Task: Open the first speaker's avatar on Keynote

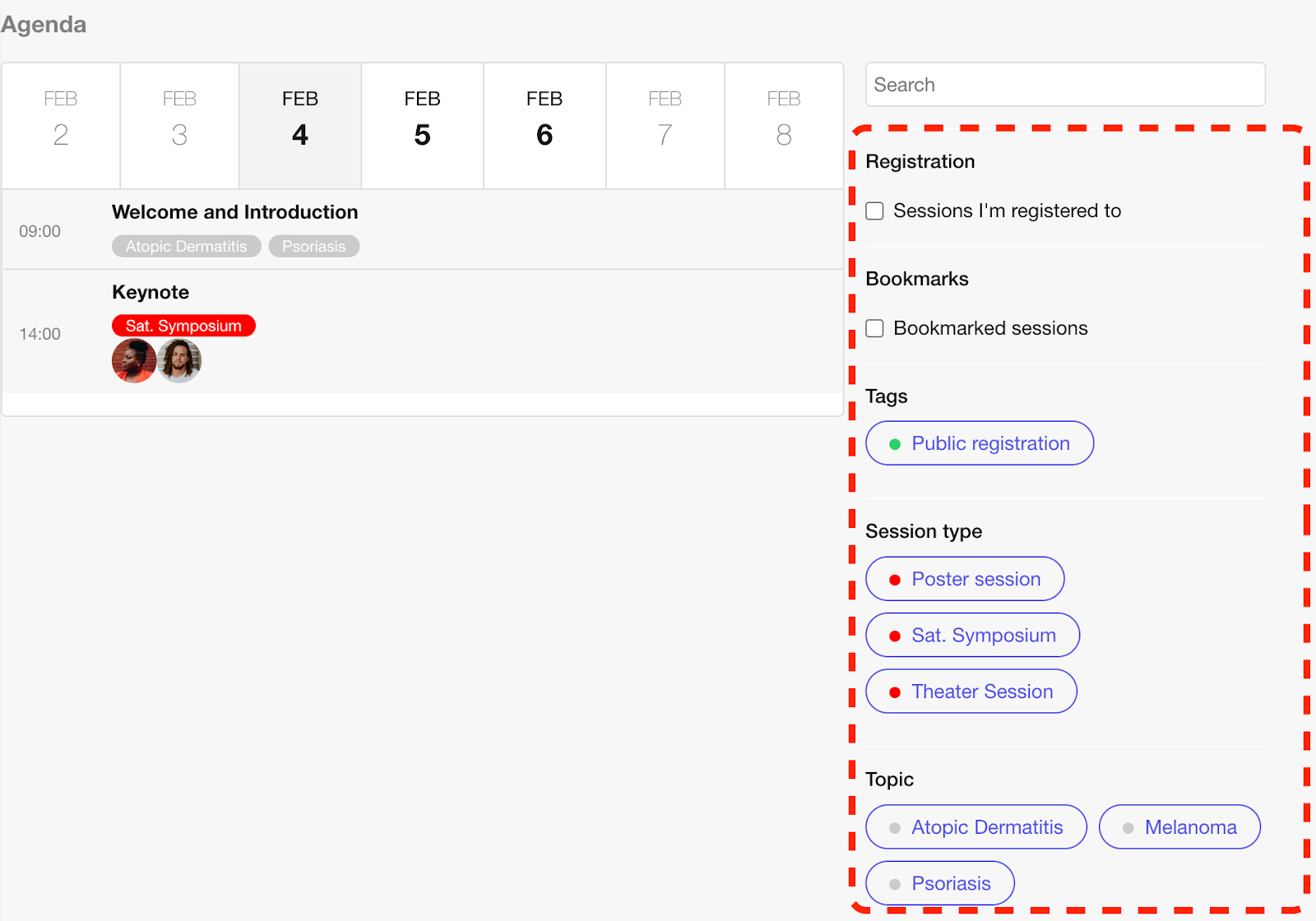Action: pyautogui.click(x=134, y=361)
